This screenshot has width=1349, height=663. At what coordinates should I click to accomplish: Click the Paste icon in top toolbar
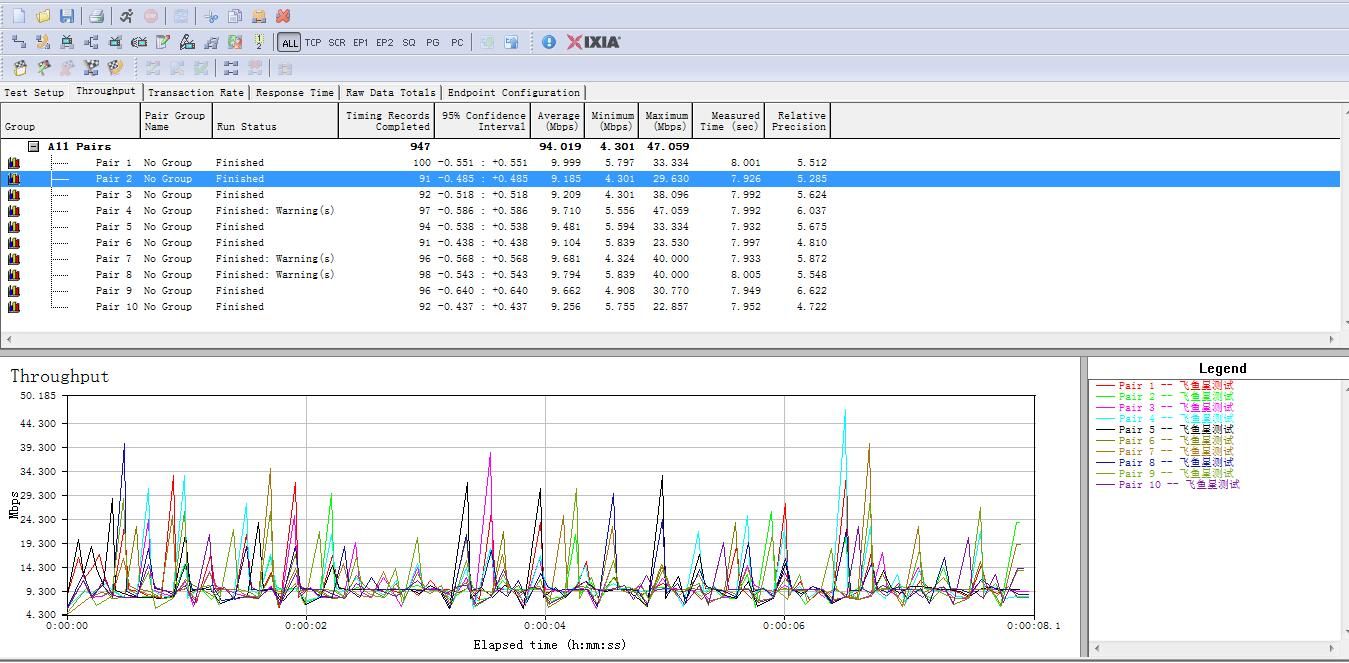[x=259, y=16]
